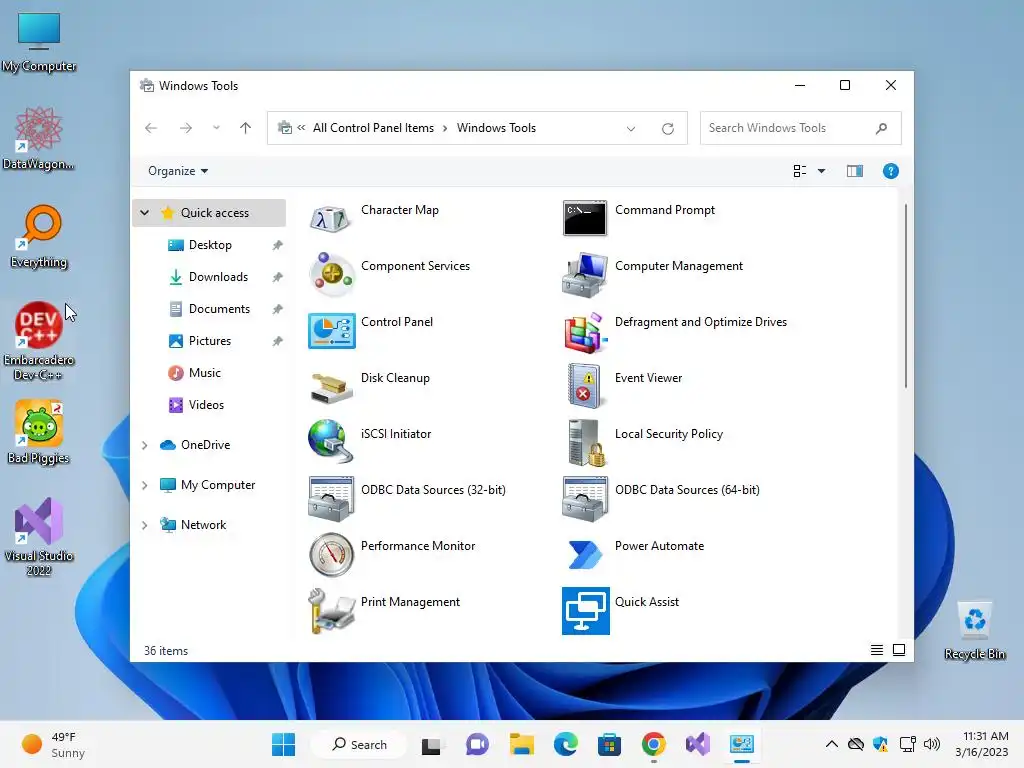
Task: Select the DataWagon desktop shortcut
Action: click(39, 138)
